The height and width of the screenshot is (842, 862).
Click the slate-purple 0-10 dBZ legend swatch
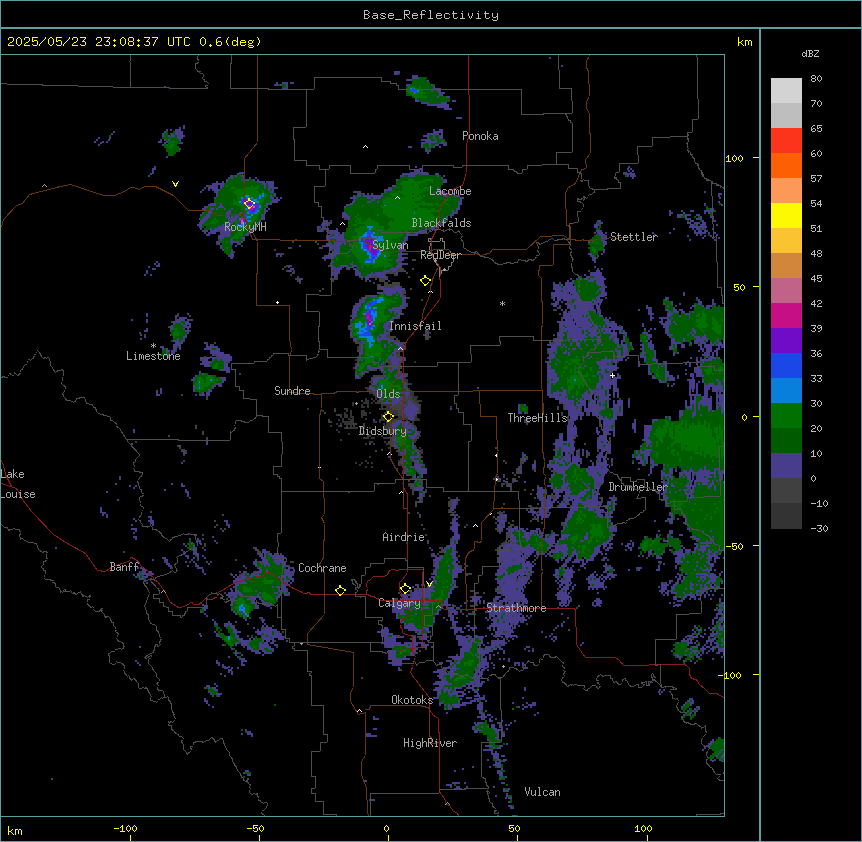pyautogui.click(x=786, y=466)
